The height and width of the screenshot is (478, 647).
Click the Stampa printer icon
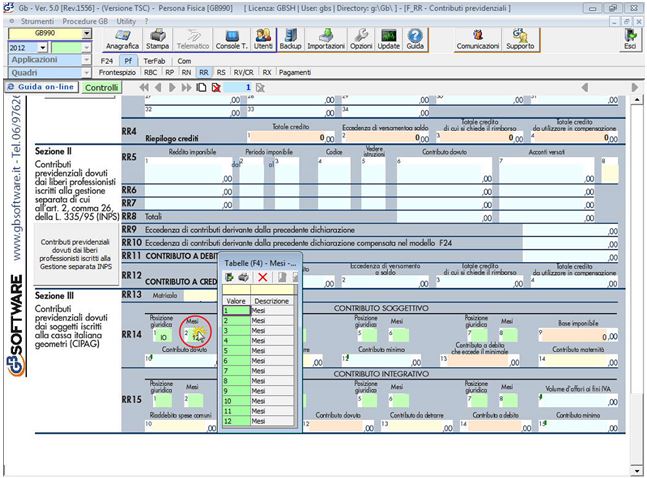pyautogui.click(x=157, y=40)
